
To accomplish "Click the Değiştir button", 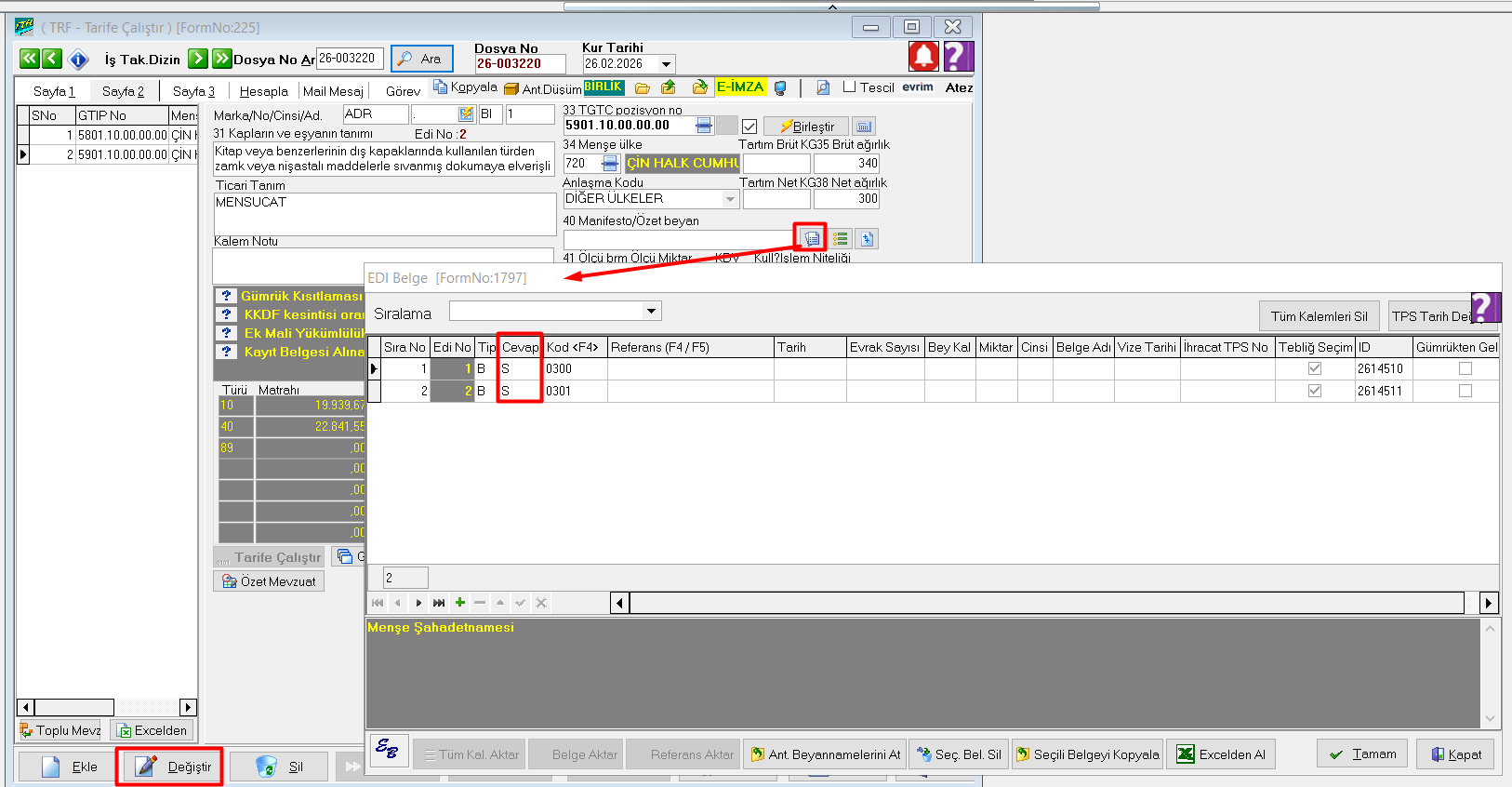I will (170, 767).
